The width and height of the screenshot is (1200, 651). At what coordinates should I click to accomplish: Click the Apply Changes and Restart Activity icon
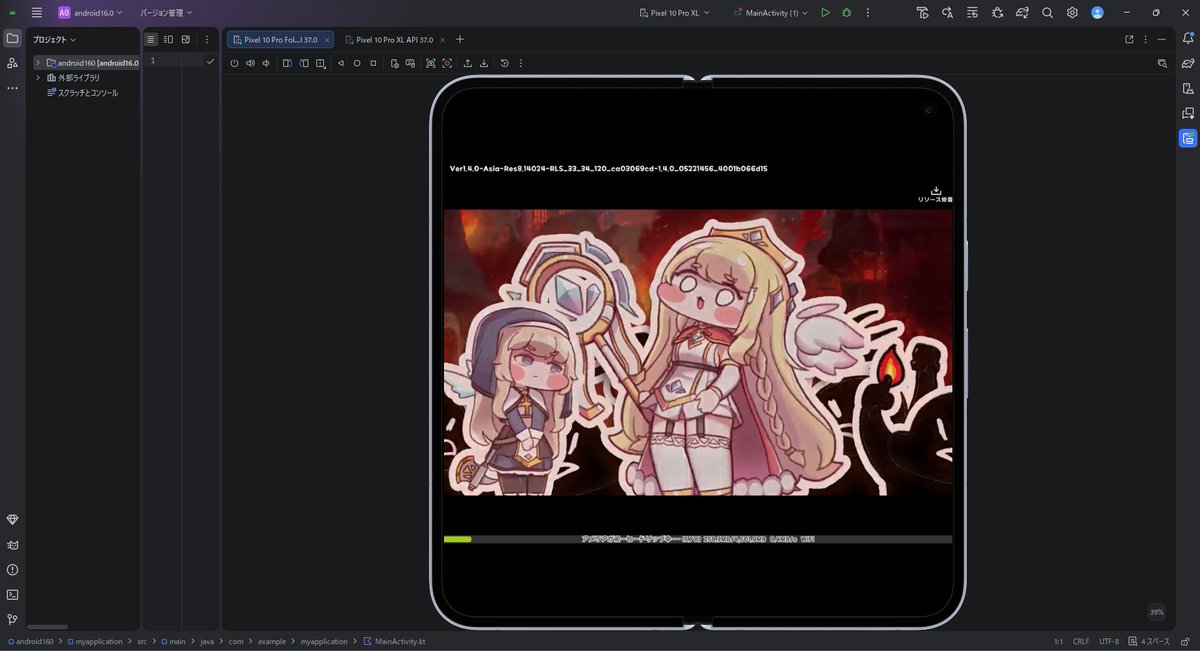[x=922, y=13]
